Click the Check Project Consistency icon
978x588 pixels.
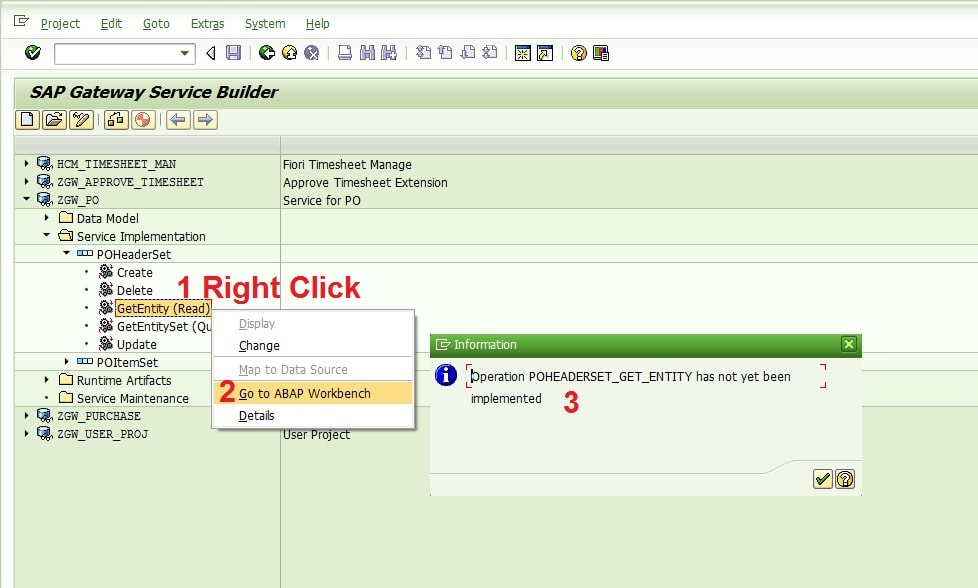coord(116,120)
